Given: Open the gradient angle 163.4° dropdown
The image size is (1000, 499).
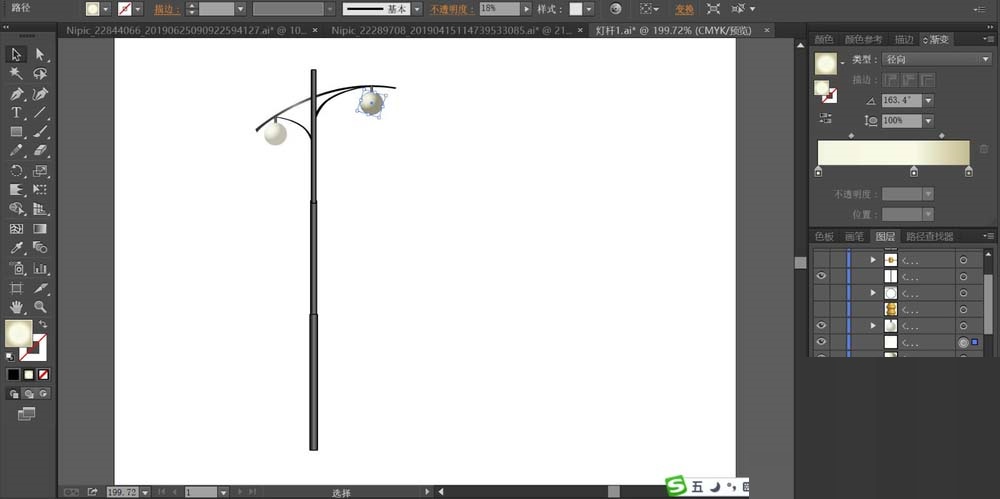Looking at the screenshot, I should tap(929, 100).
